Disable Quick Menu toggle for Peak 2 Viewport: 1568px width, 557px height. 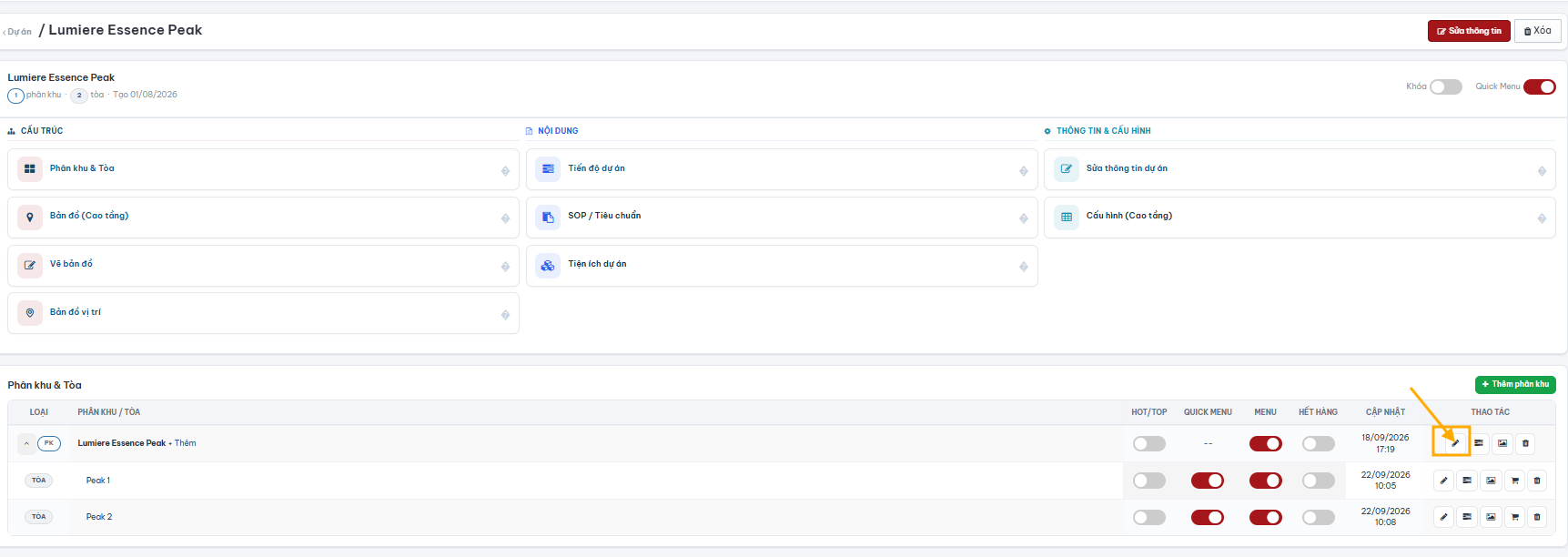tap(1208, 517)
